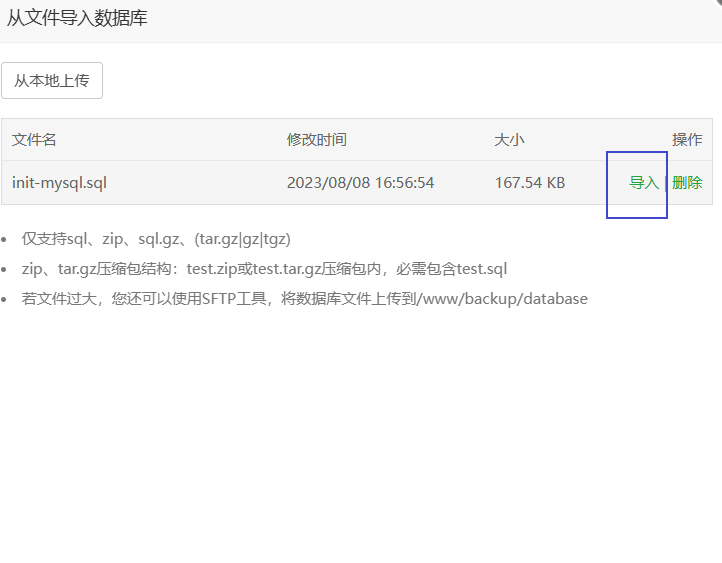Viewport: 722px width, 563px height.
Task: Click the 从文件导入数据库 dialog title
Action: [x=77, y=18]
